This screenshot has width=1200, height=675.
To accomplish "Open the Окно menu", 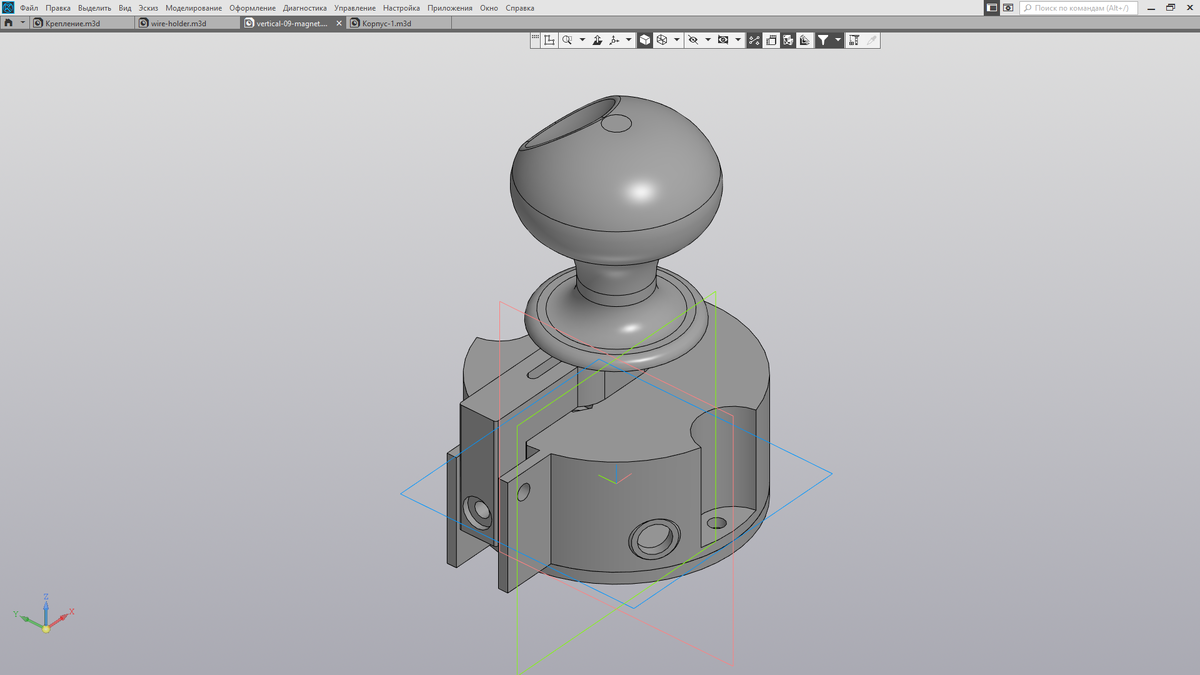I will point(489,7).
